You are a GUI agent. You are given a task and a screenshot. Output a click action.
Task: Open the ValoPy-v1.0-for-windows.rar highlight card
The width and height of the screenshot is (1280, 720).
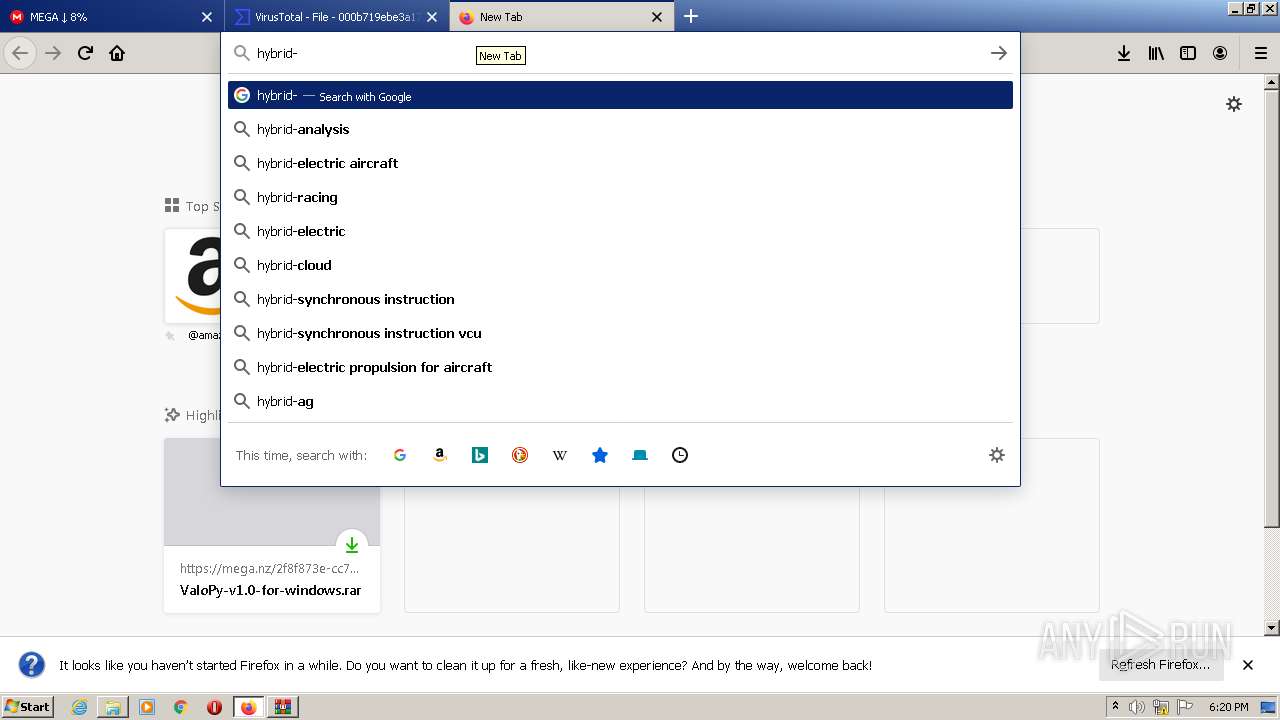pos(272,550)
